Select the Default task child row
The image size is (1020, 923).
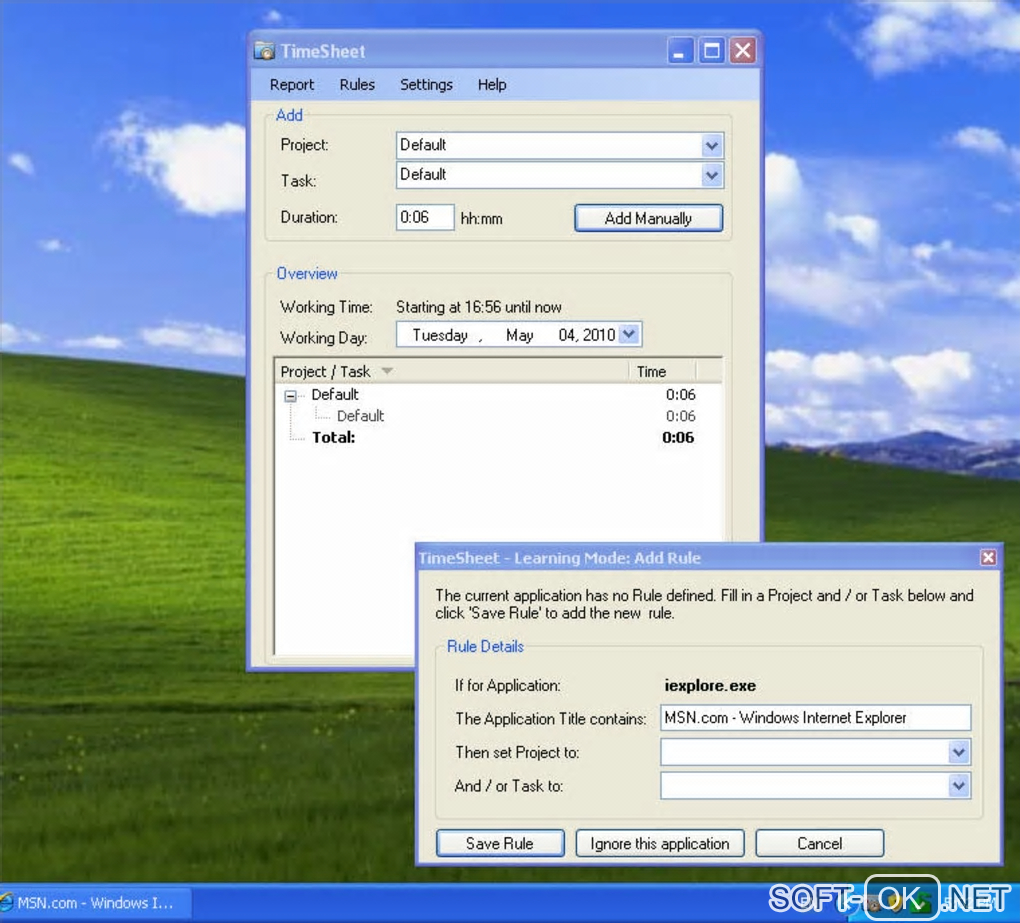click(360, 416)
